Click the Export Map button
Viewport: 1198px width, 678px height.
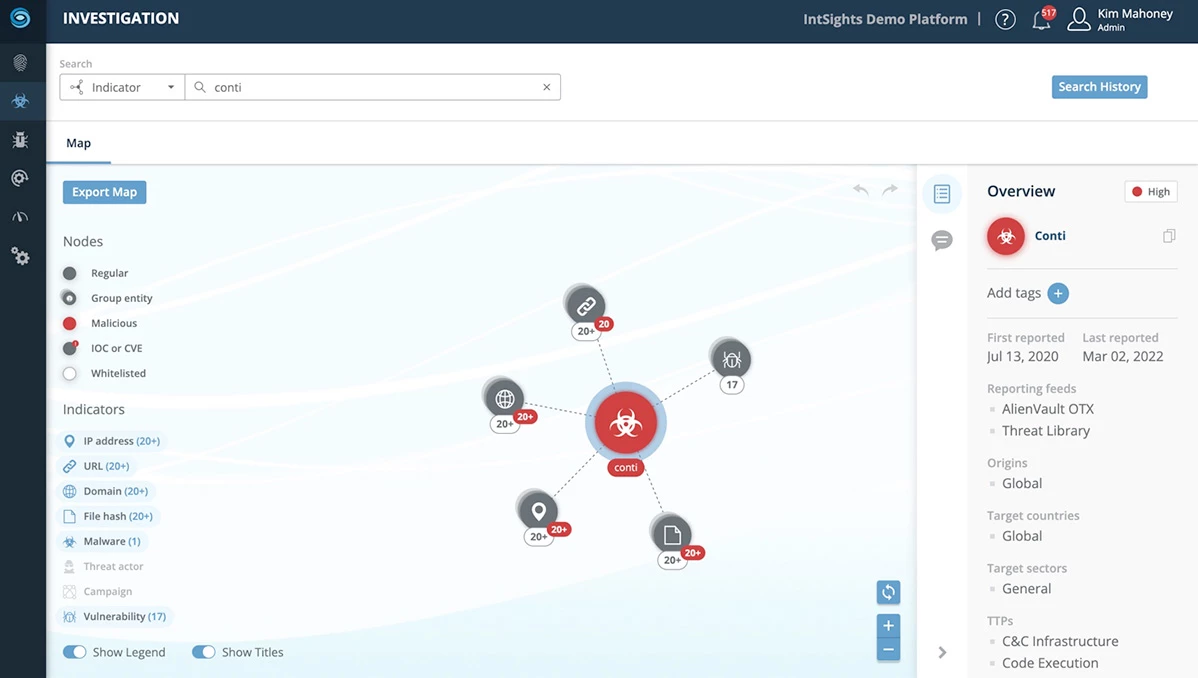coord(104,192)
